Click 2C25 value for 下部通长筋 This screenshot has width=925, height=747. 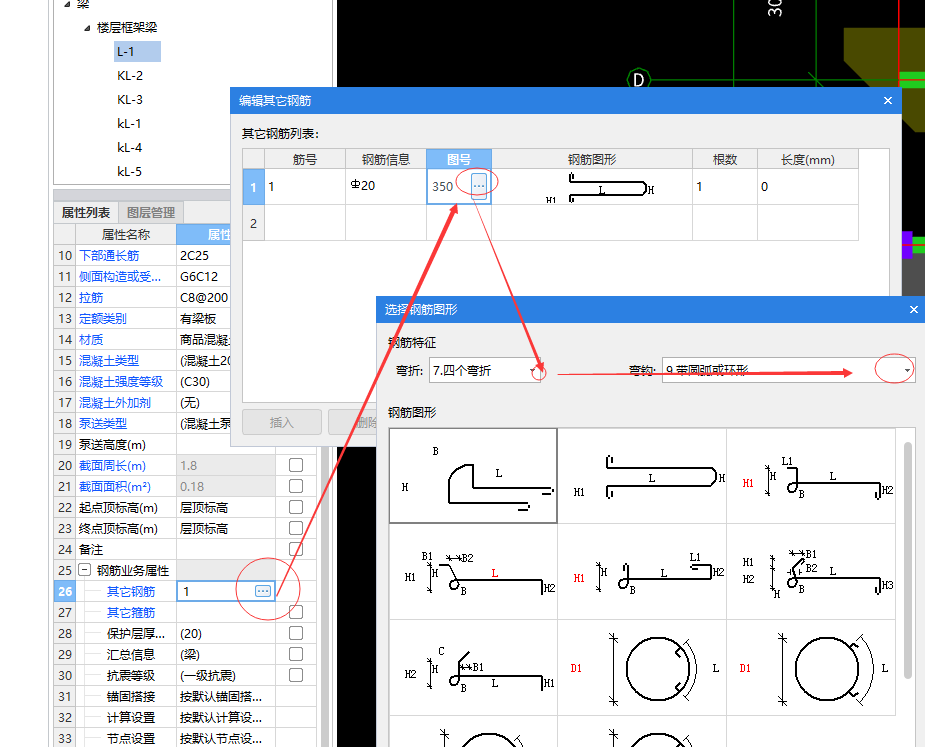coord(204,255)
